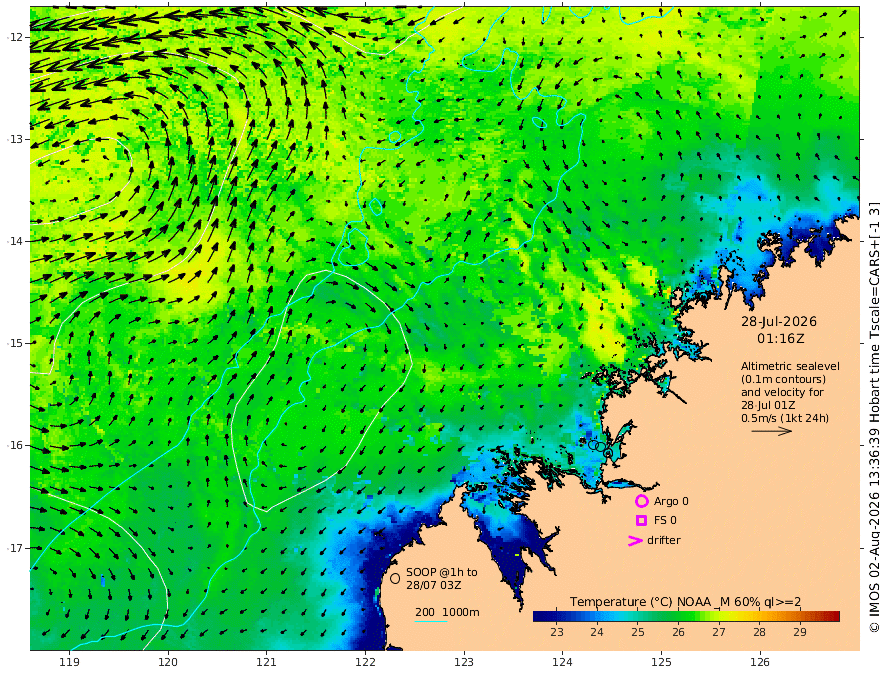Click the SOOP @1h to 28/07 03Z label

[442, 578]
